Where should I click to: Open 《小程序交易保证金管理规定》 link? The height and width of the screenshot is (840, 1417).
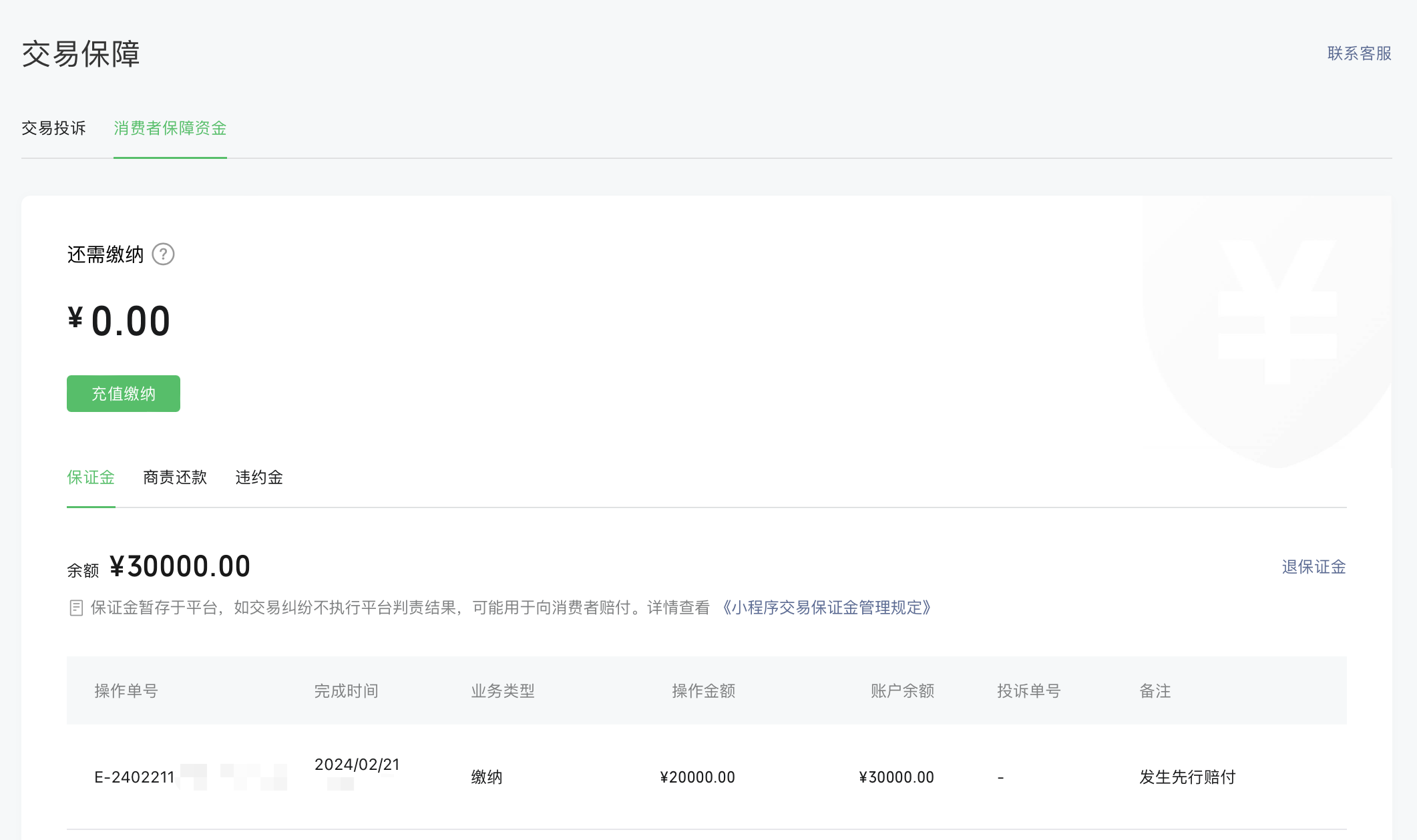click(826, 608)
